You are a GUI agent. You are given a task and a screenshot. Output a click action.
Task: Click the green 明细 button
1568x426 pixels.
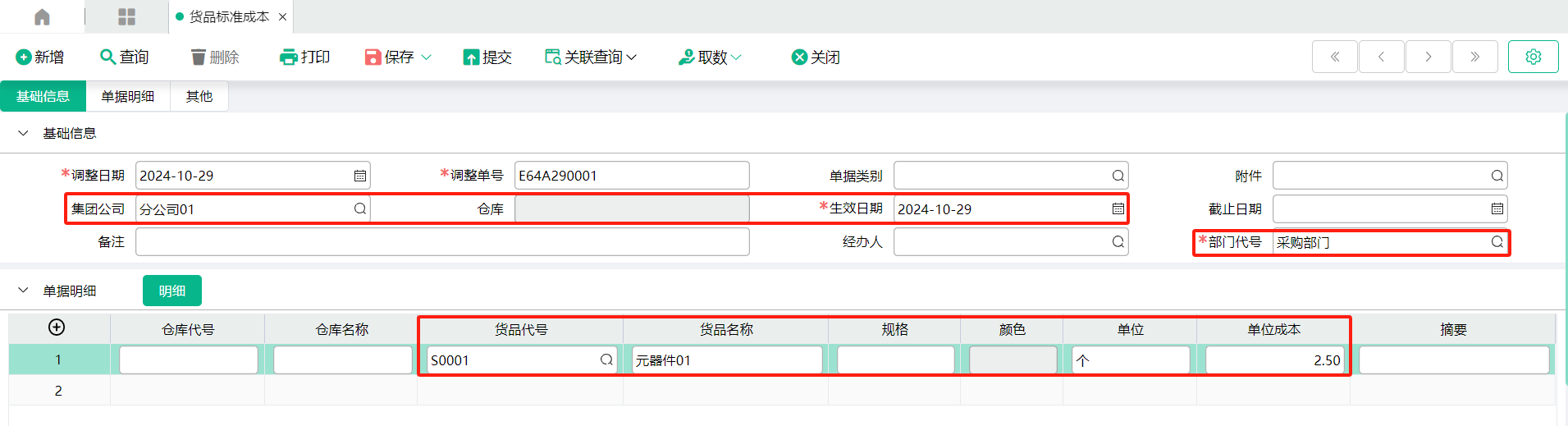(172, 291)
